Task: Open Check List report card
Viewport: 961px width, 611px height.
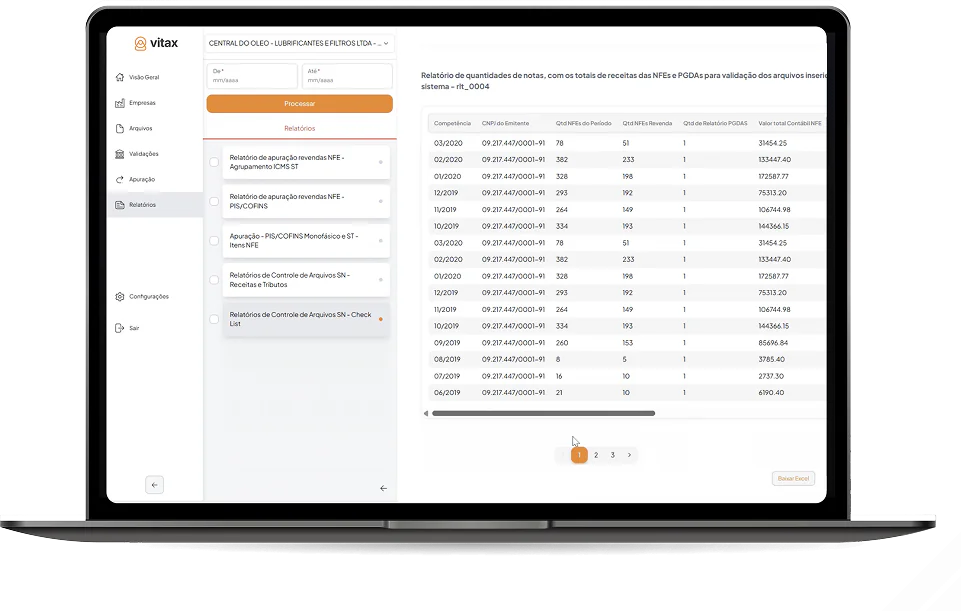Action: (x=306, y=319)
